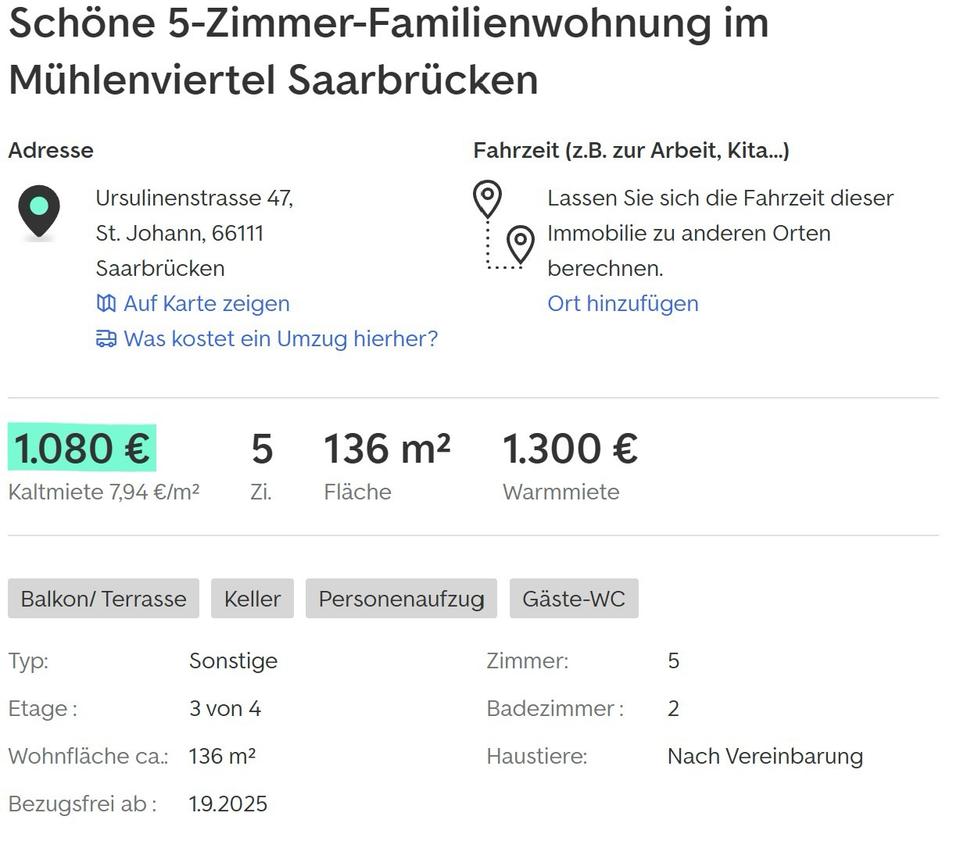Click the map icon beside Auf Karte zeigen
Image resolution: width=960 pixels, height=841 pixels.
tap(106, 303)
